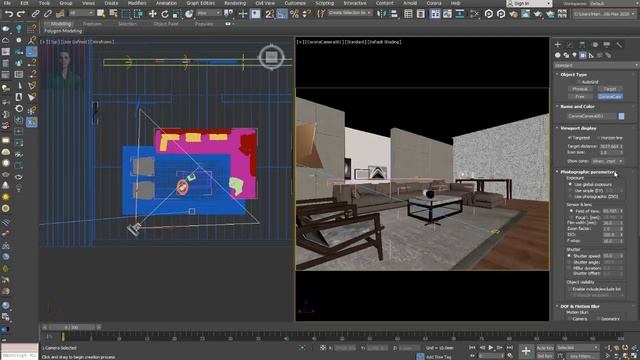This screenshot has height=360, width=640.
Task: Select the Scale tool icon
Action: point(177,14)
